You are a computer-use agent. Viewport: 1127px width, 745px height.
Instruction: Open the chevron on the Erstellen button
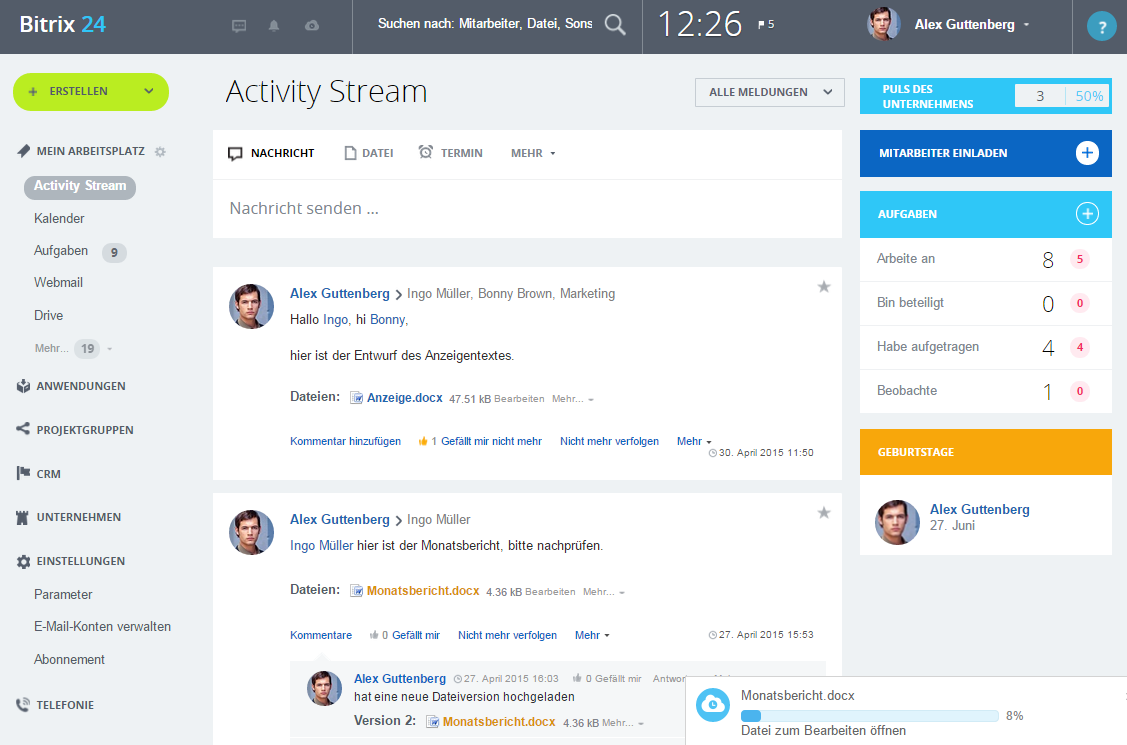(150, 92)
